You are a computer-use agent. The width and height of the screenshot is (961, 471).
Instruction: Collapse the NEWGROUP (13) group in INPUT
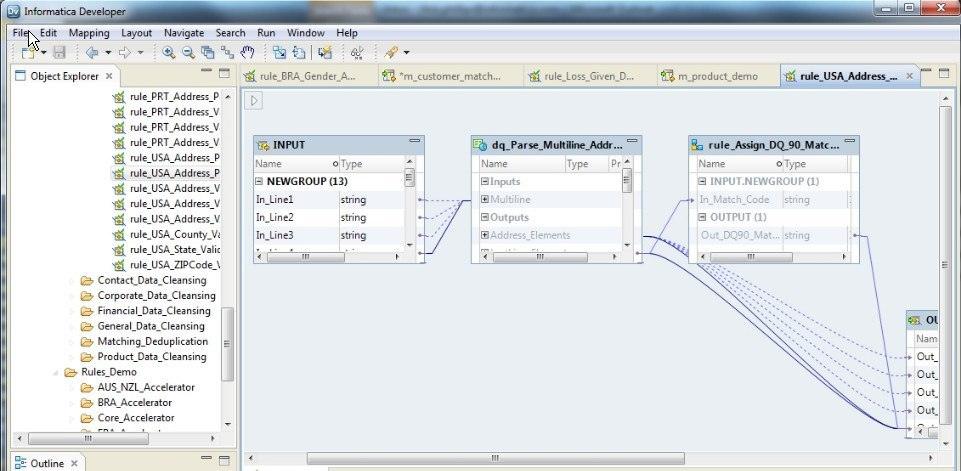point(260,181)
